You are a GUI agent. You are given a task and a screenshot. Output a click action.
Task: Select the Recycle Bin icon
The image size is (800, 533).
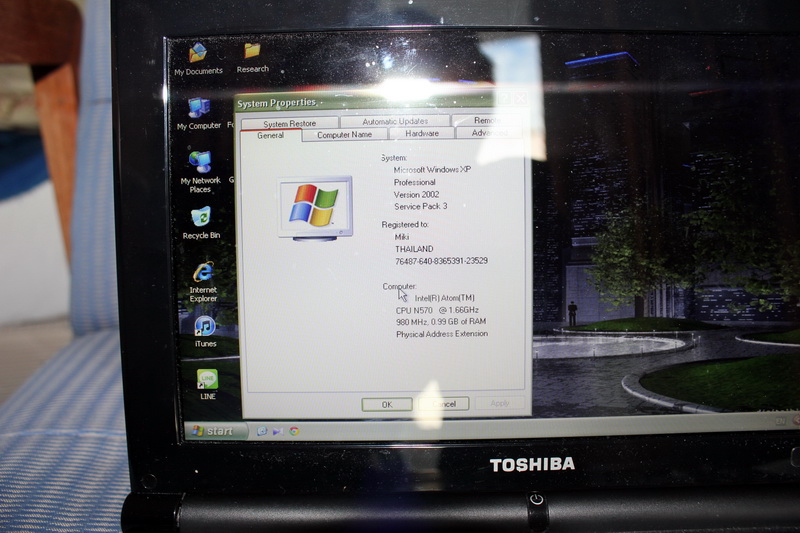pos(201,222)
